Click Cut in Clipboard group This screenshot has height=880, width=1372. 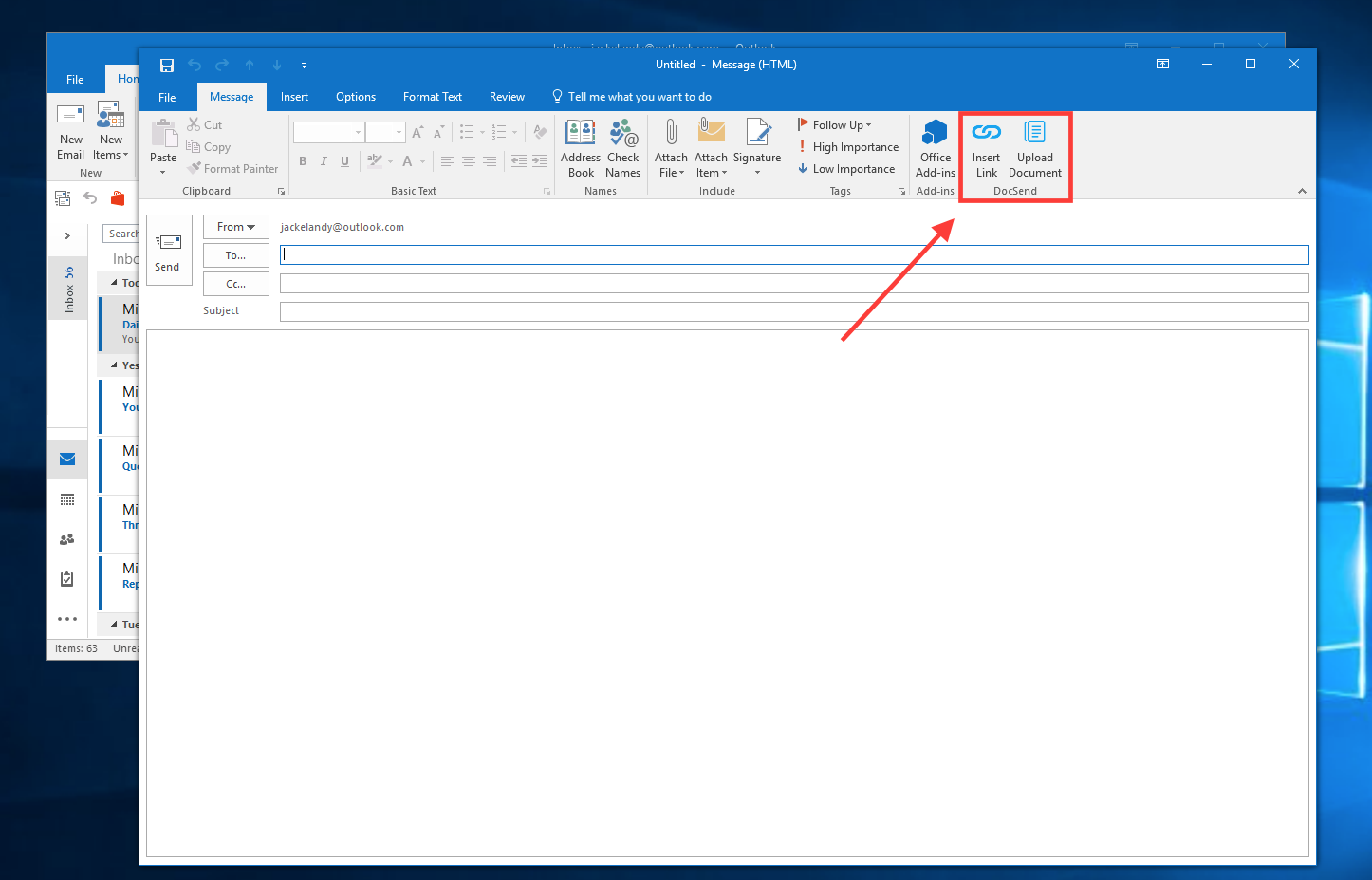pyautogui.click(x=205, y=124)
